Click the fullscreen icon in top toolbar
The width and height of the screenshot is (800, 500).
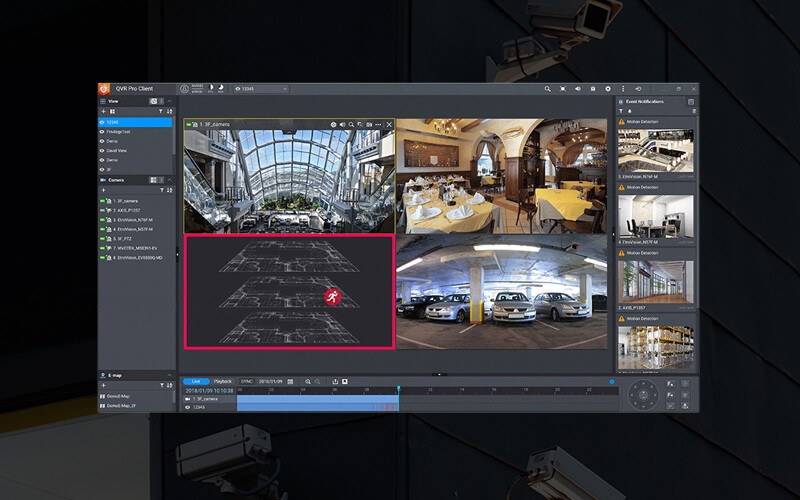click(563, 89)
